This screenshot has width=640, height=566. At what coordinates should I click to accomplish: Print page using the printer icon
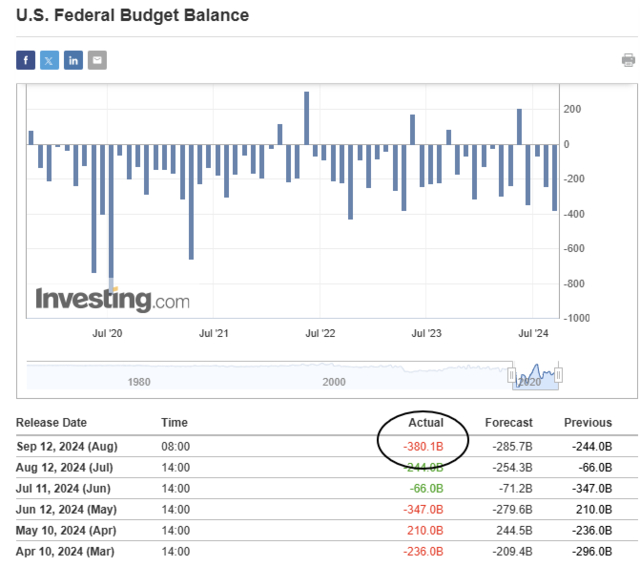pyautogui.click(x=628, y=60)
